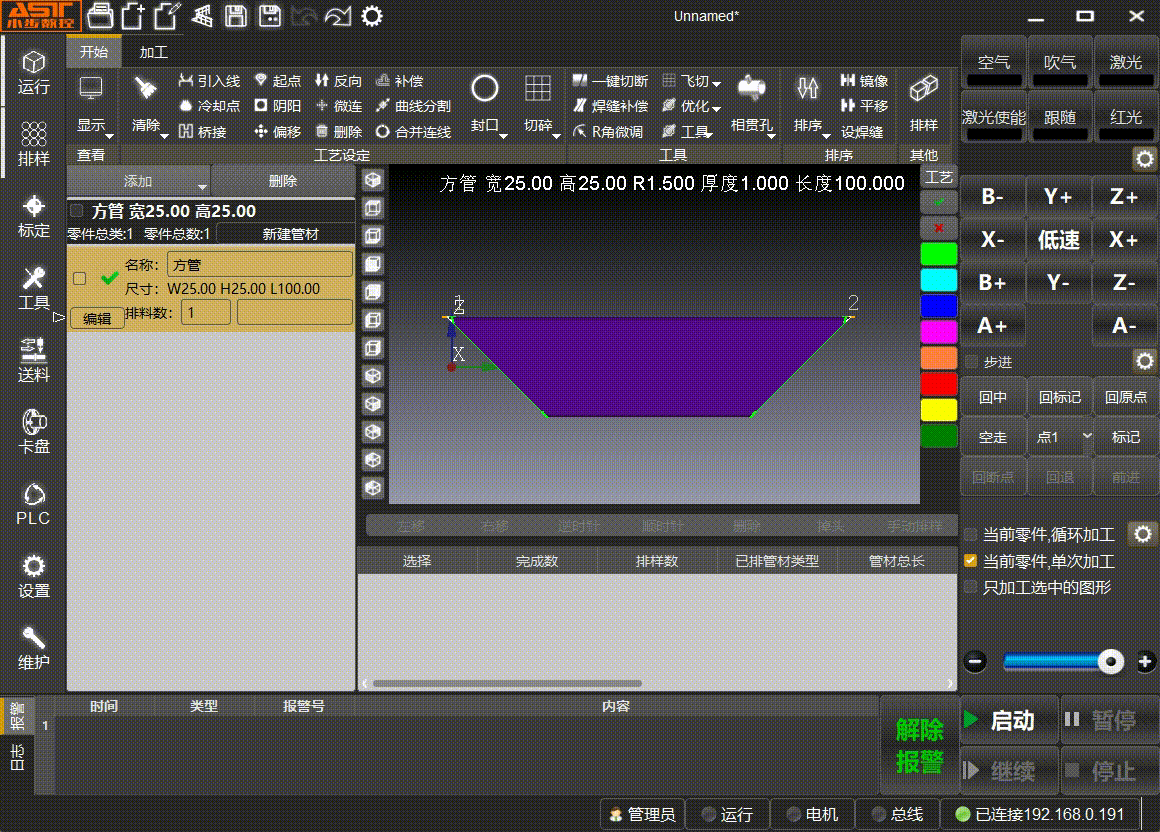This screenshot has height=832, width=1160.
Task: Select the 补偿 compensation tool
Action: coord(399,81)
